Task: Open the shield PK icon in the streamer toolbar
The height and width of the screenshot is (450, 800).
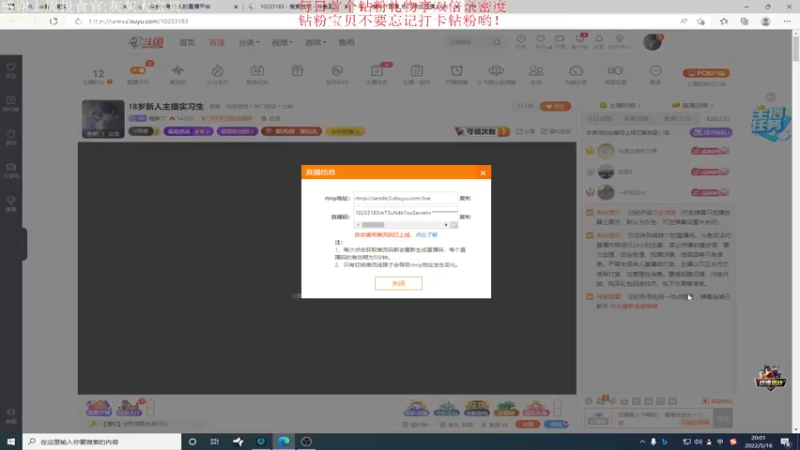Action: coord(337,70)
